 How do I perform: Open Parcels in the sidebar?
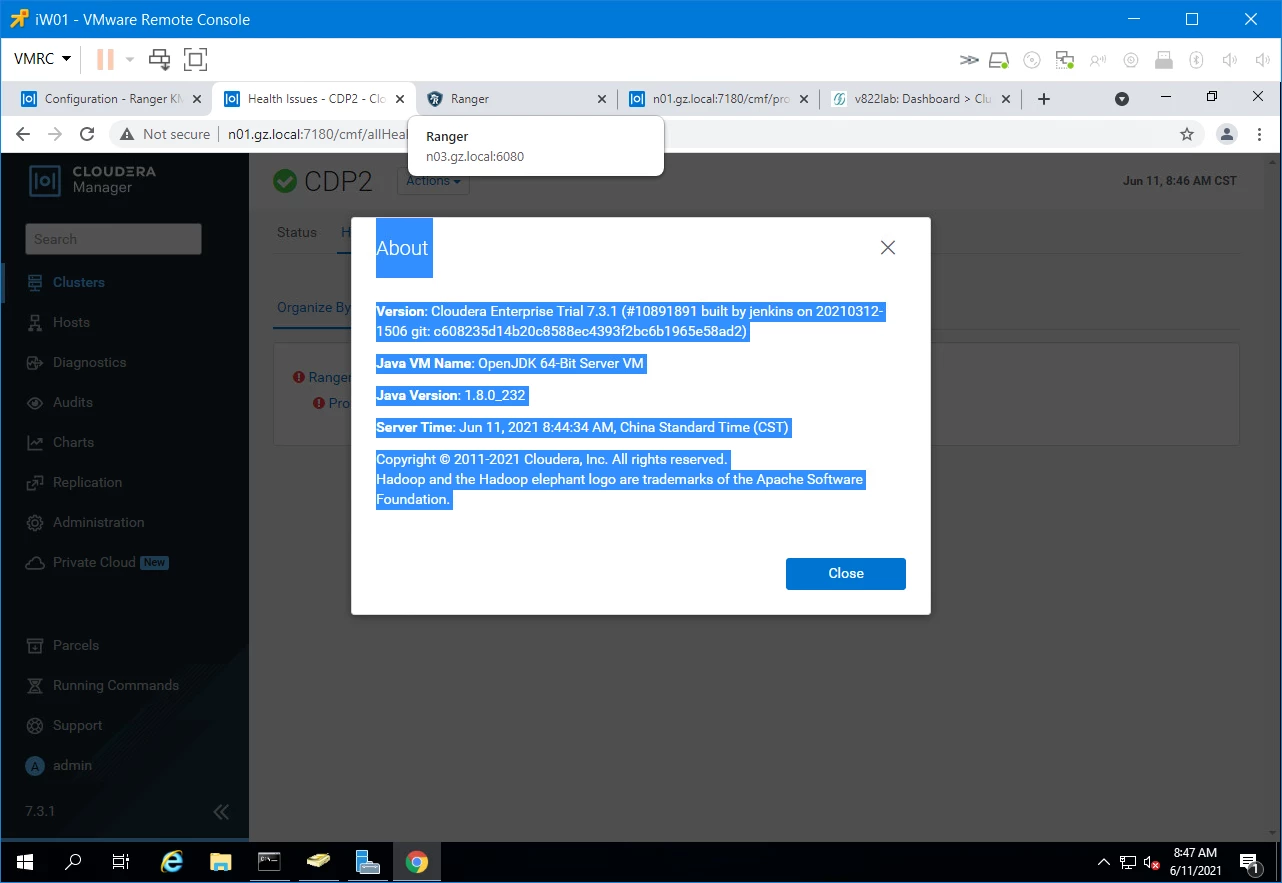point(63,645)
